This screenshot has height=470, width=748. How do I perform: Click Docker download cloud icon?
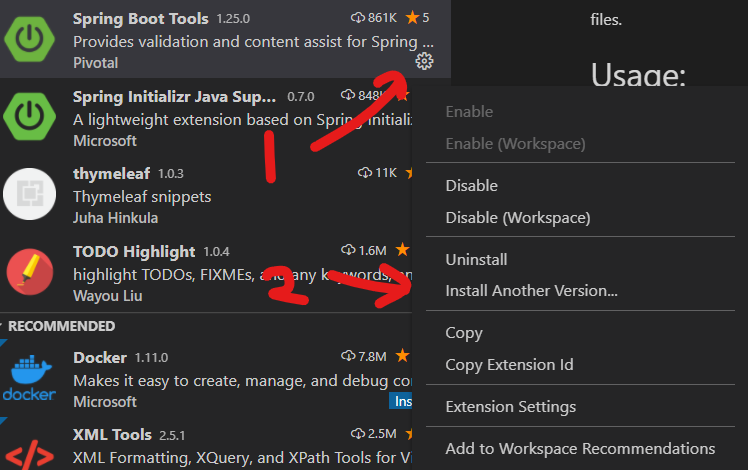coord(348,356)
